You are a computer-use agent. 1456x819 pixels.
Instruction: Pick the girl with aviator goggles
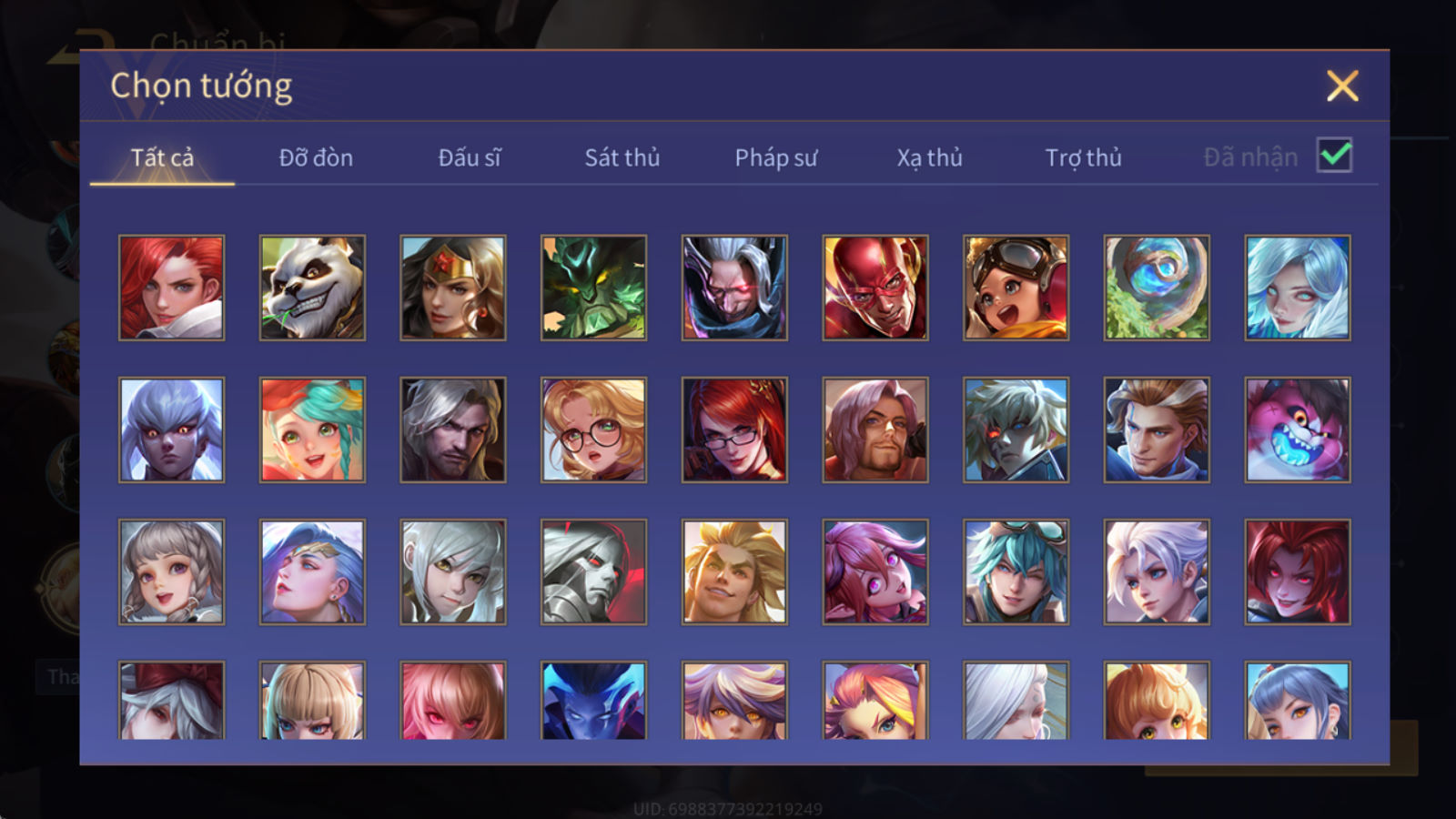tap(1016, 288)
